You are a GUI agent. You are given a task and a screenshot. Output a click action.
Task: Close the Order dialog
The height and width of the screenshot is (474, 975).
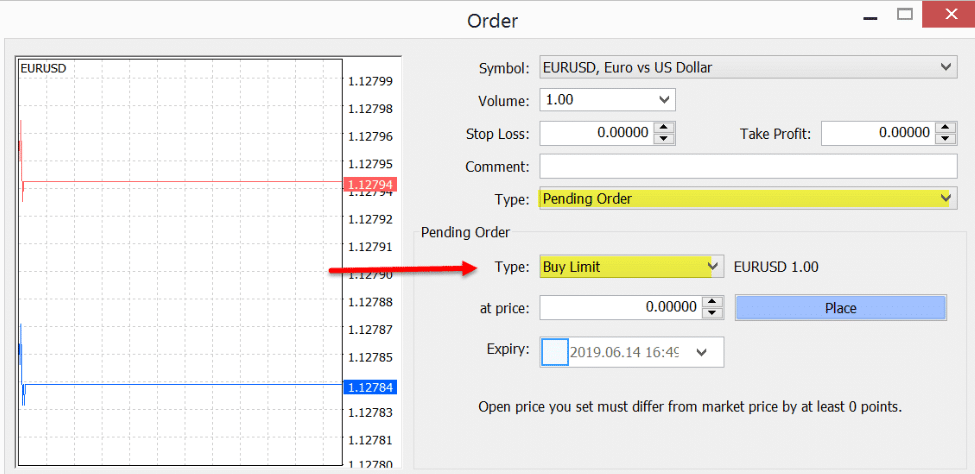948,14
